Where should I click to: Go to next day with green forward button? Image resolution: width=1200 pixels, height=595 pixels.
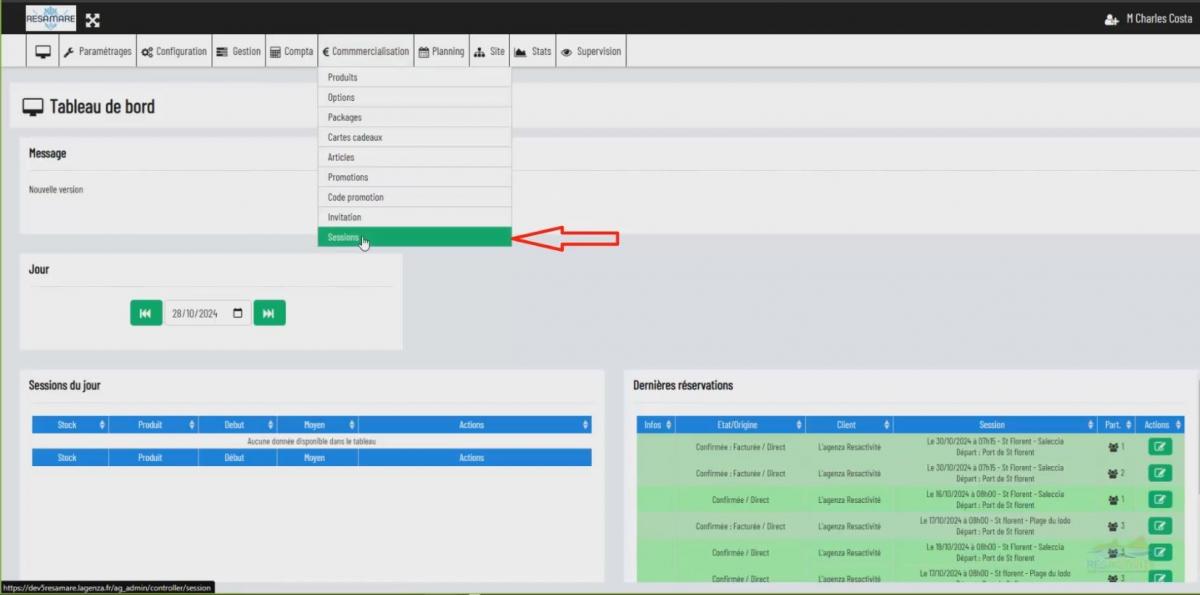(x=269, y=313)
